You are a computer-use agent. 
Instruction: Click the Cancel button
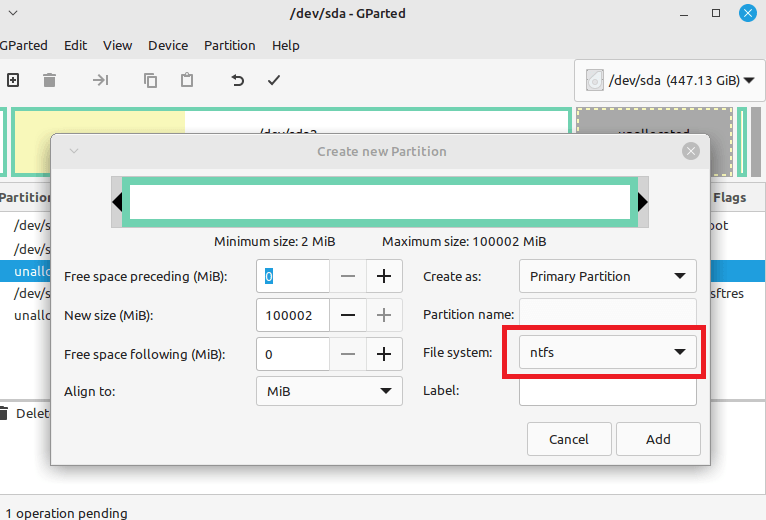pos(569,439)
